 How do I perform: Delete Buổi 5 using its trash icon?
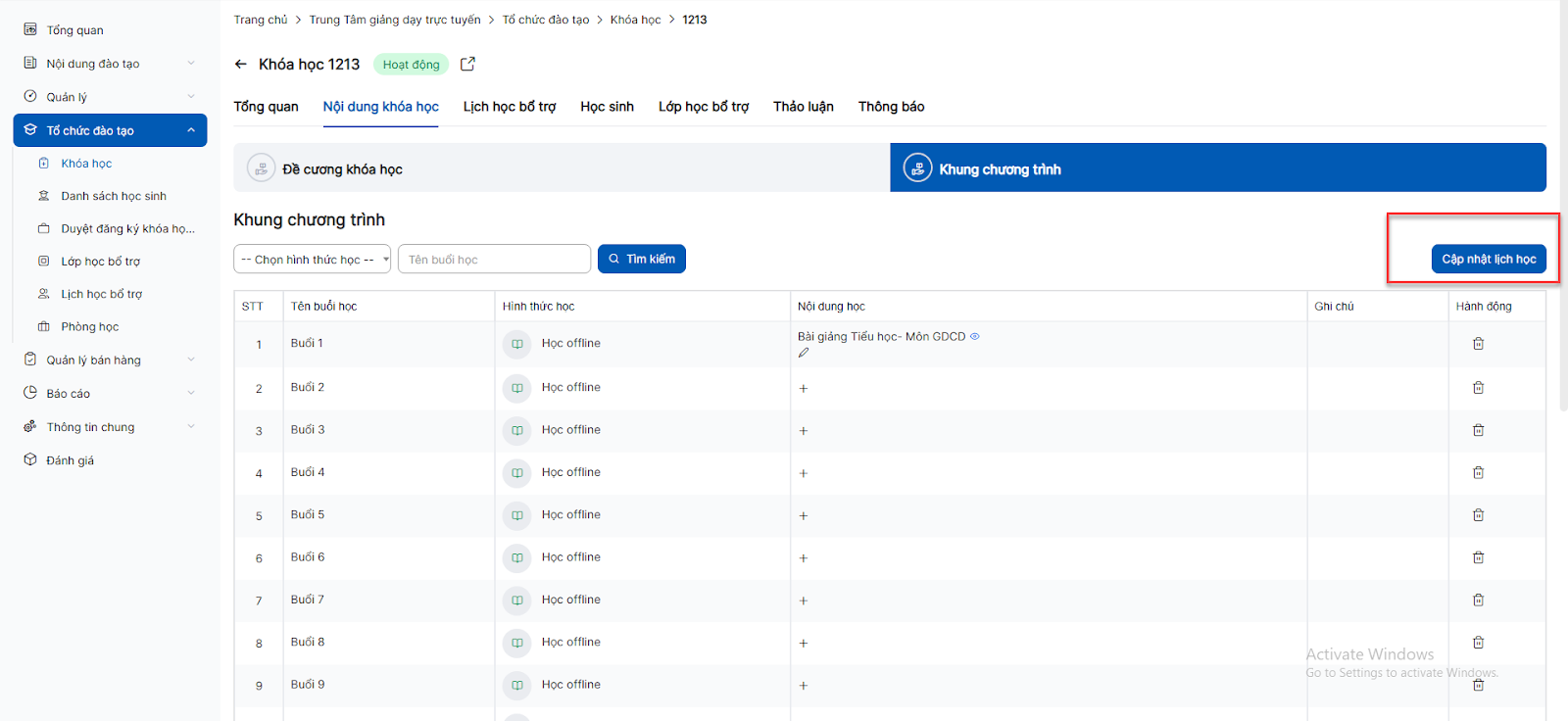[x=1478, y=515]
